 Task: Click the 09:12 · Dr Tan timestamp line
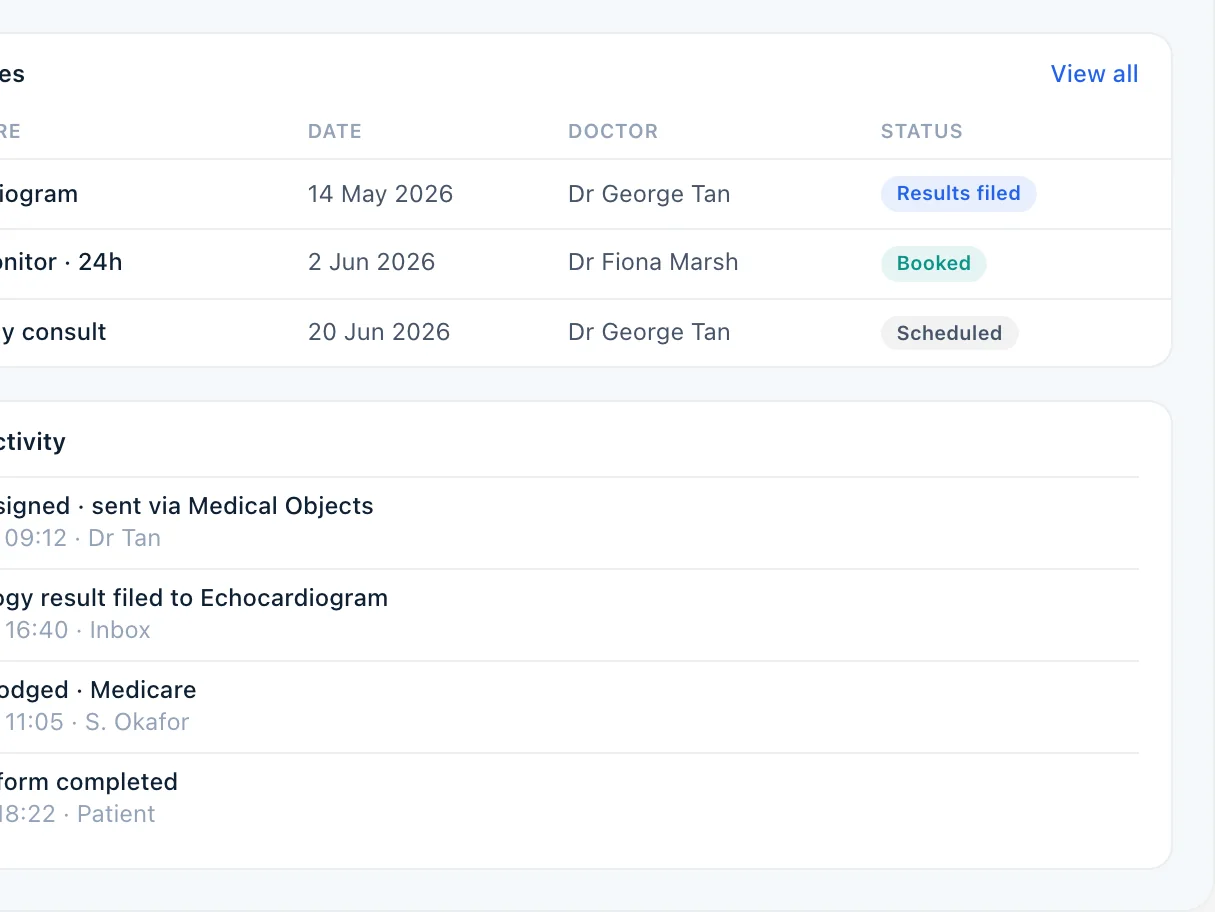coord(81,538)
